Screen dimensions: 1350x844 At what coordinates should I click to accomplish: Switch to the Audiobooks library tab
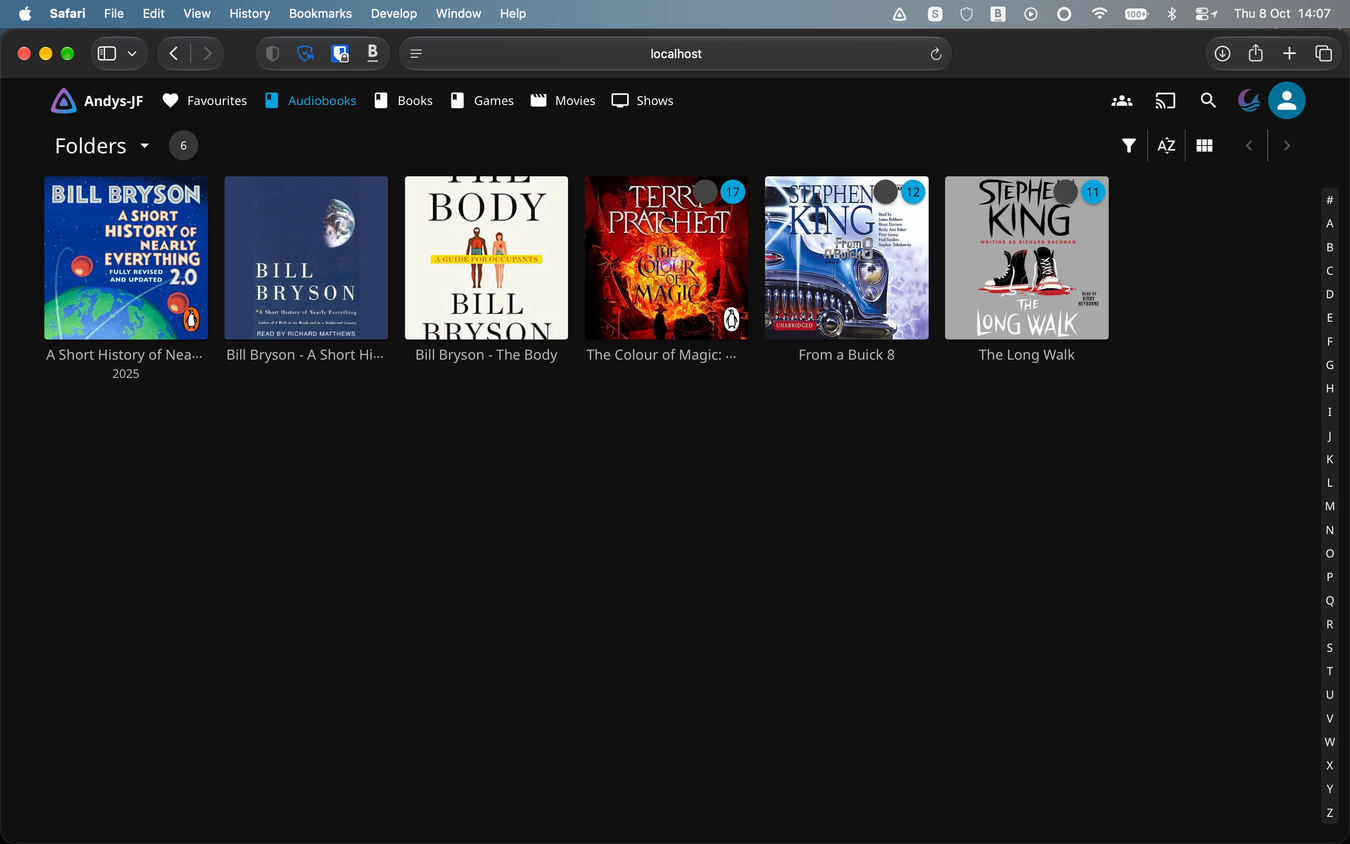(x=310, y=101)
